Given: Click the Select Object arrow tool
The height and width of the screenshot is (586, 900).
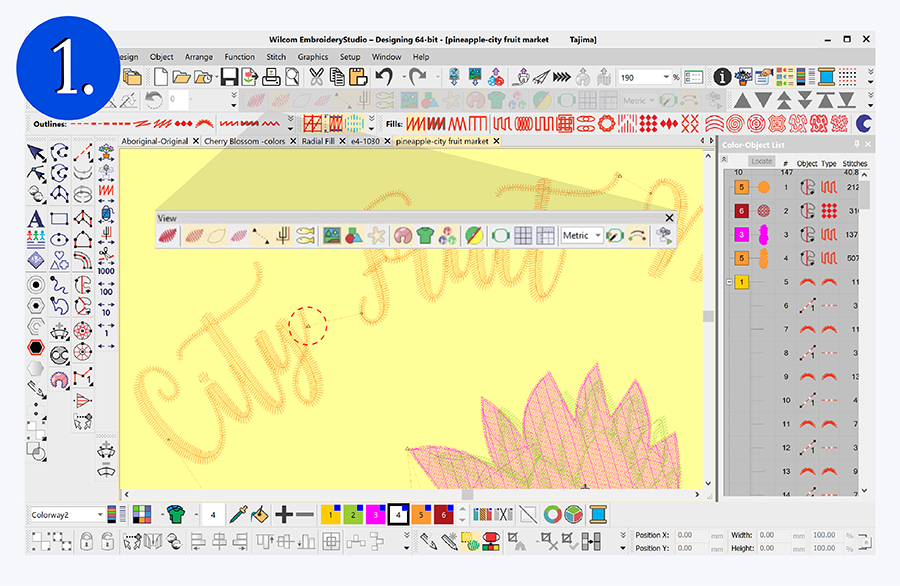Looking at the screenshot, I should [x=36, y=152].
